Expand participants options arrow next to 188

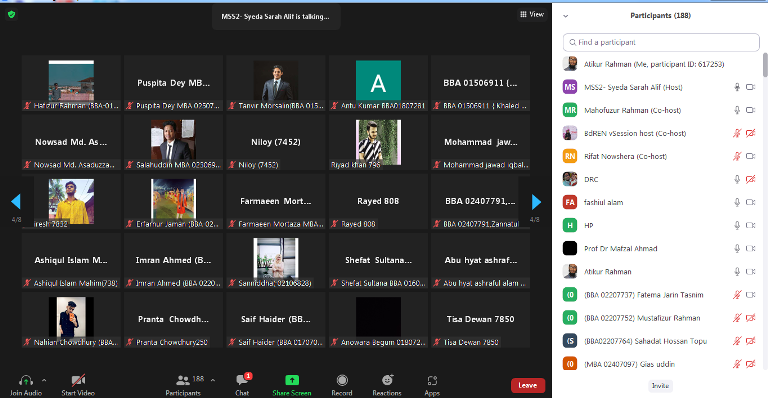(x=213, y=380)
